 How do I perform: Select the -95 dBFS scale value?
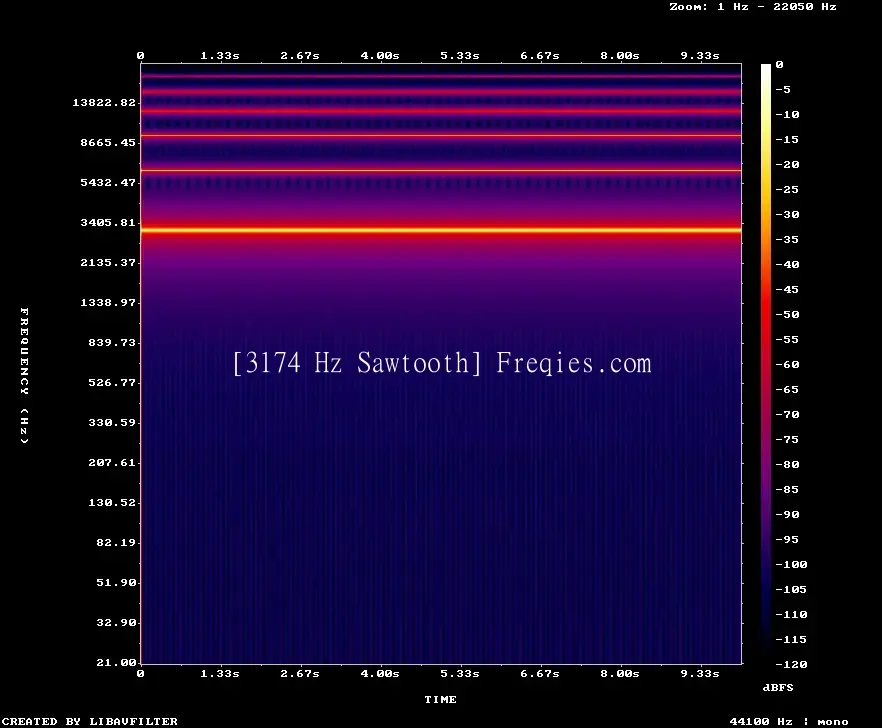[x=787, y=540]
